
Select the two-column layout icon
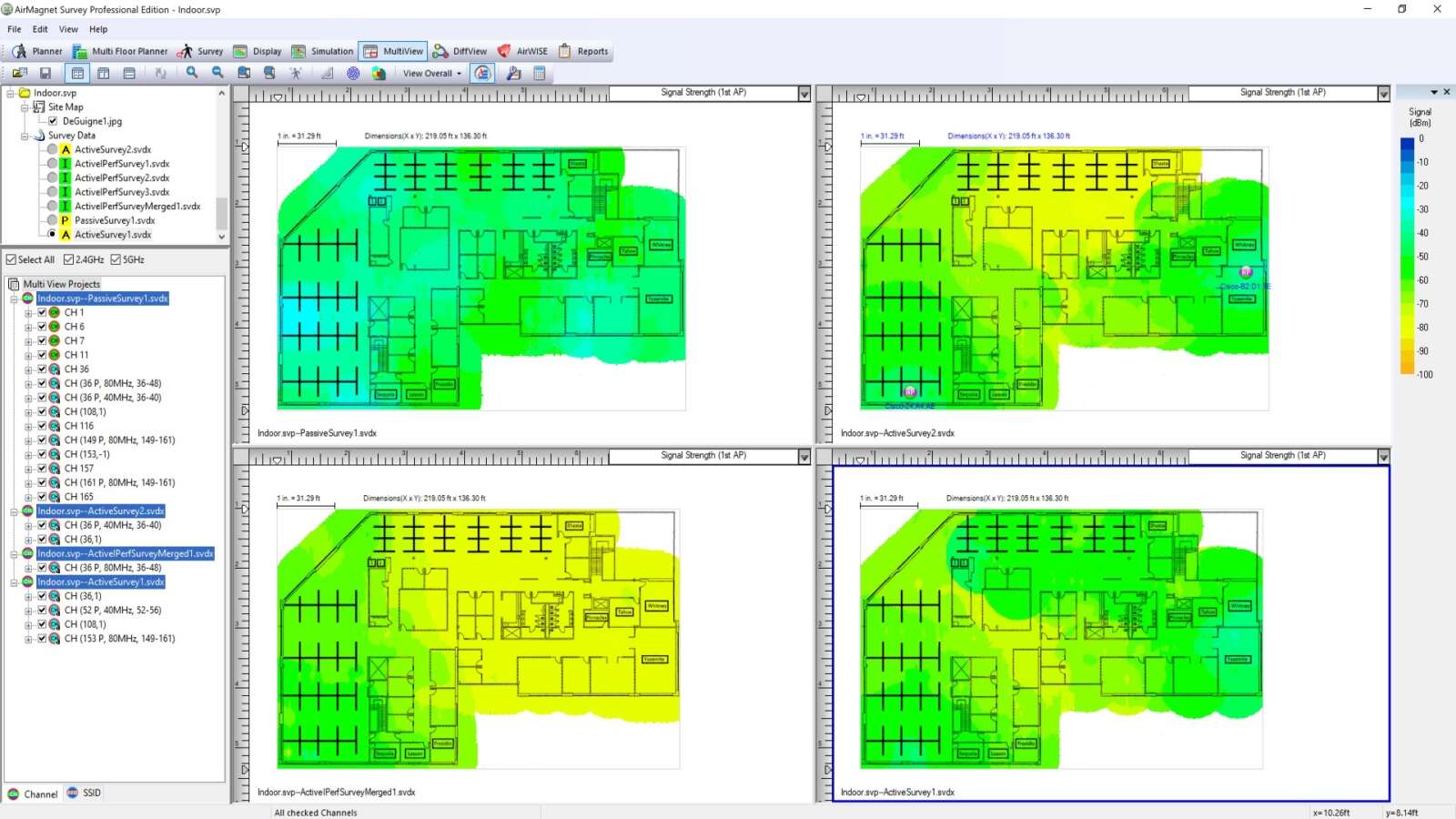(x=104, y=73)
